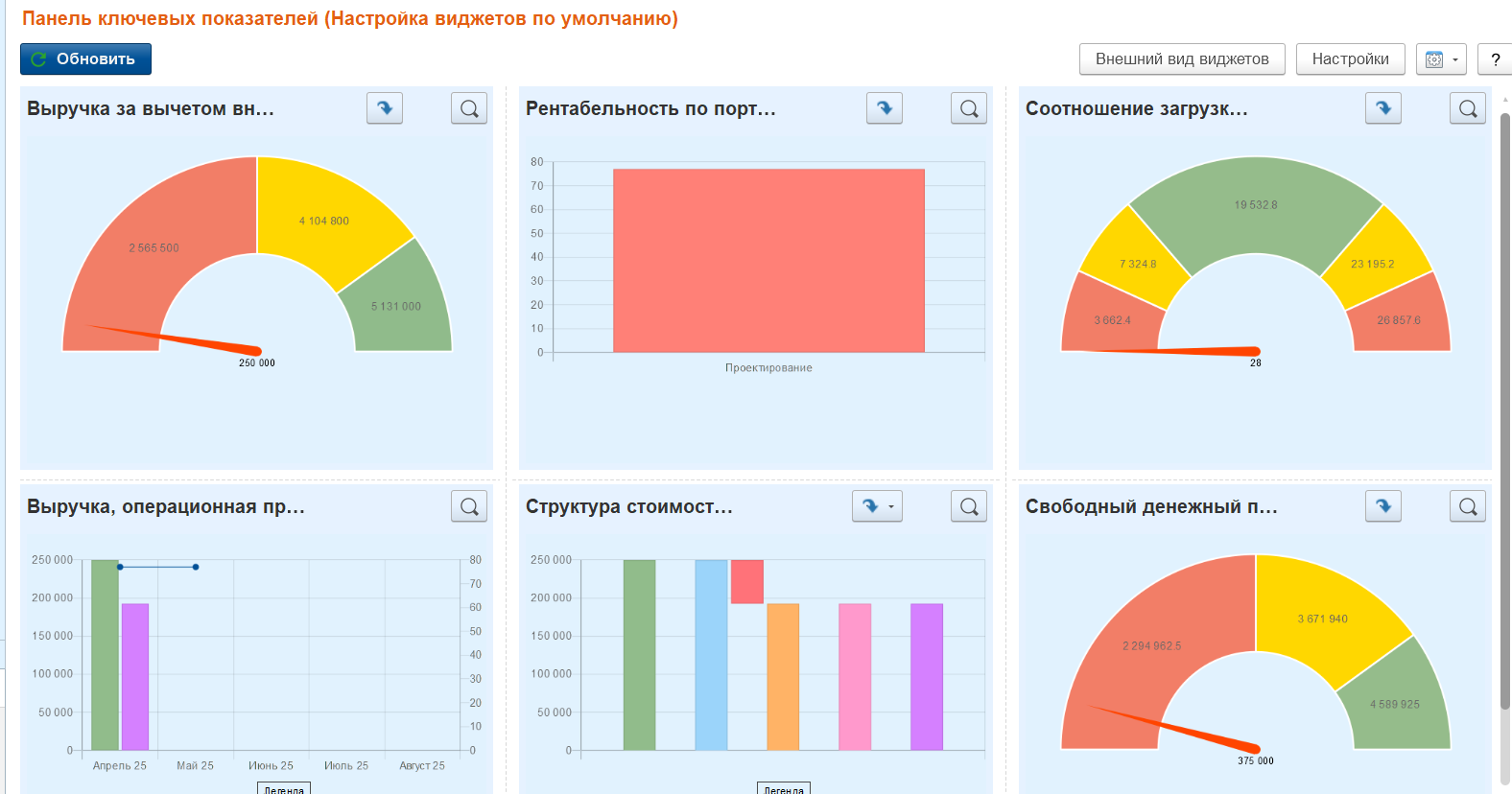Click the Обновить refresh button
Screen dimensions: 1512x794
pos(85,59)
